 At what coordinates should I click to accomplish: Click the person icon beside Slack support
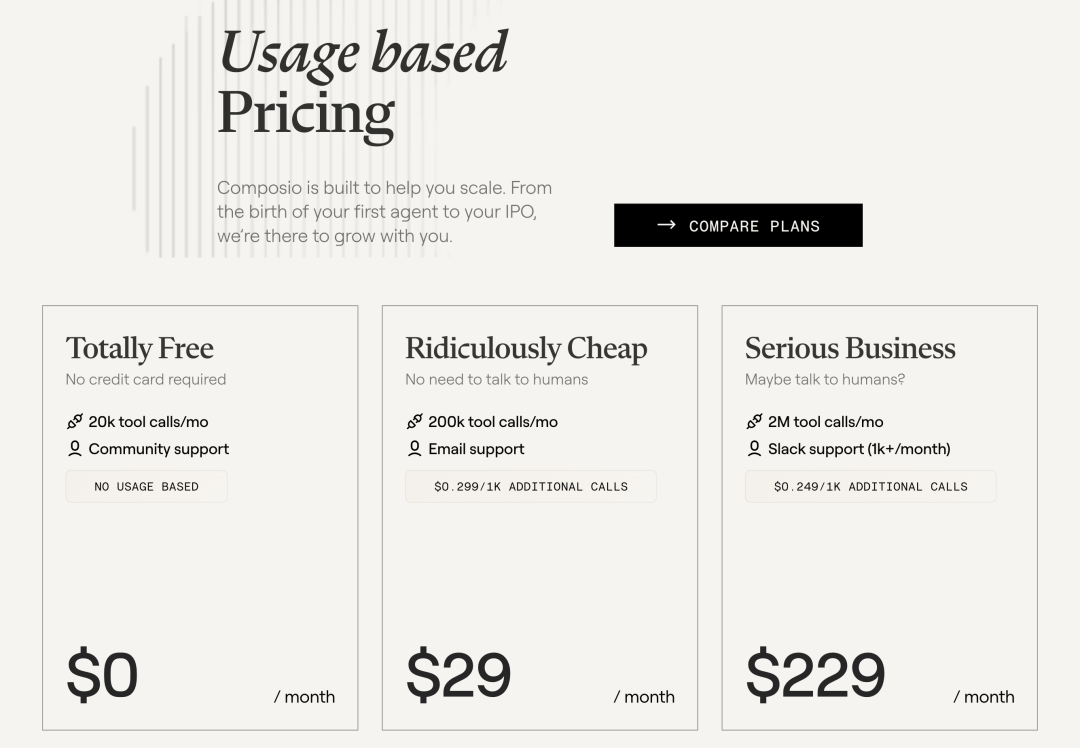click(x=754, y=449)
